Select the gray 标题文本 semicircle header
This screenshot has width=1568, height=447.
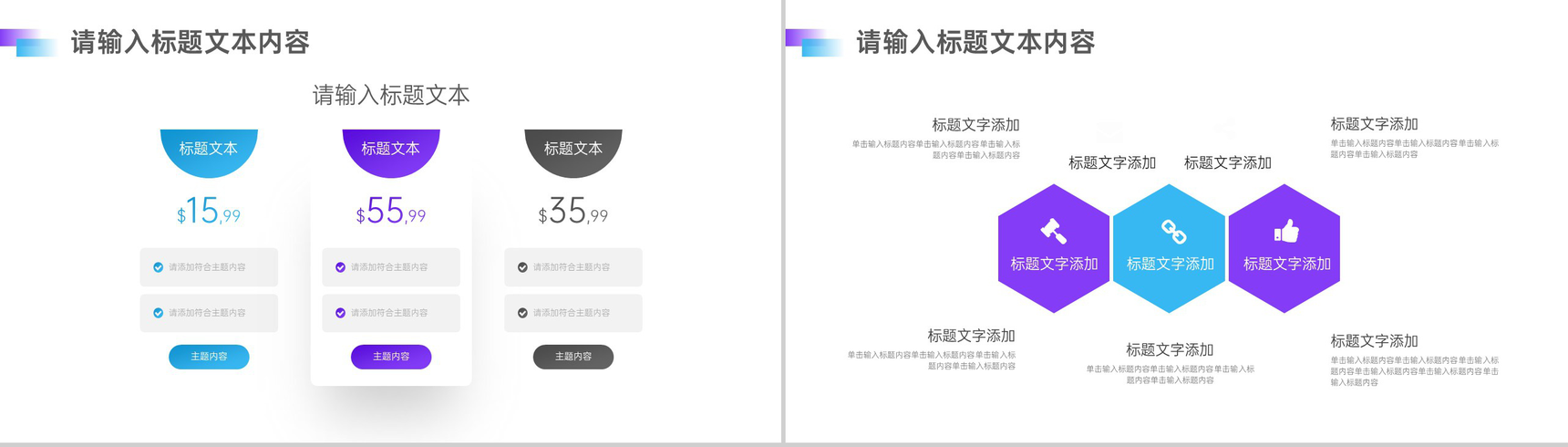573,148
